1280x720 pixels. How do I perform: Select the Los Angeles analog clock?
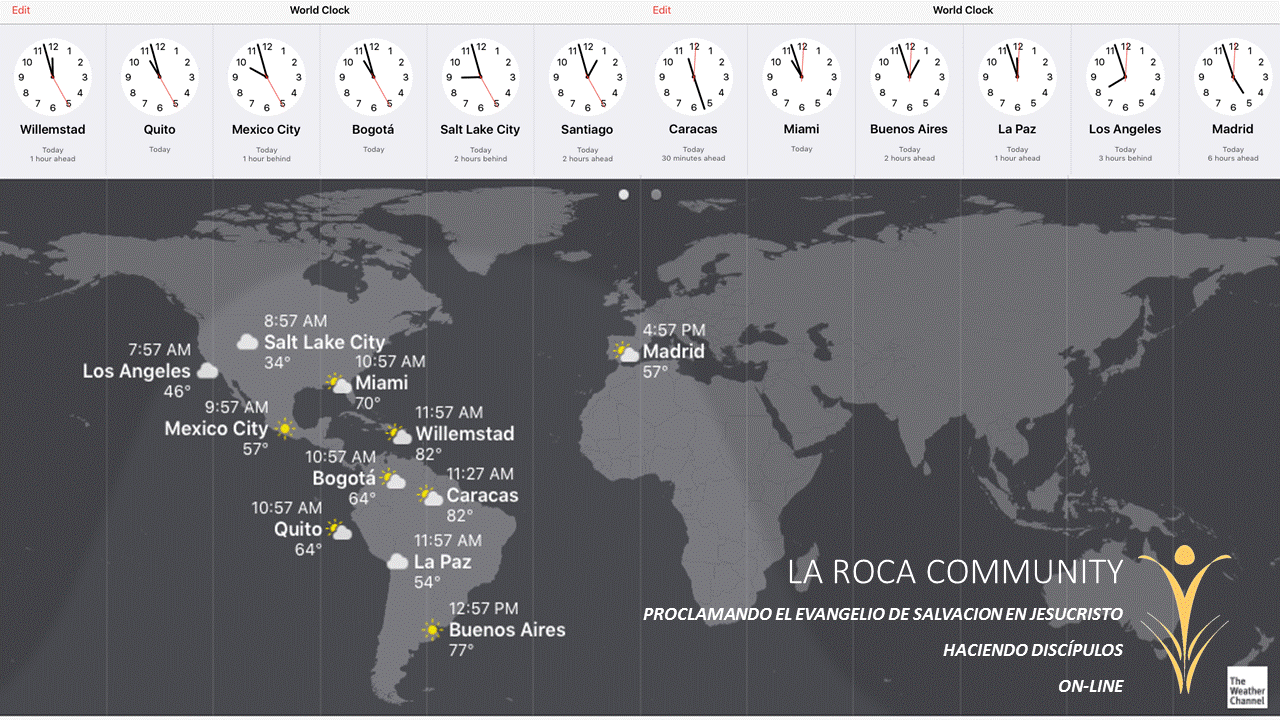1126,77
